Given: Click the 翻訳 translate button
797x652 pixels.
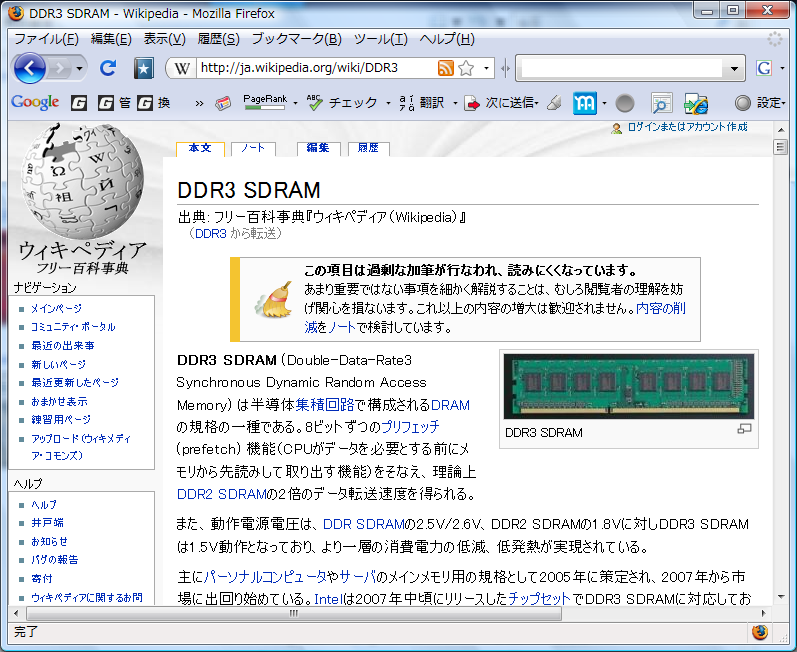Looking at the screenshot, I should [422, 103].
